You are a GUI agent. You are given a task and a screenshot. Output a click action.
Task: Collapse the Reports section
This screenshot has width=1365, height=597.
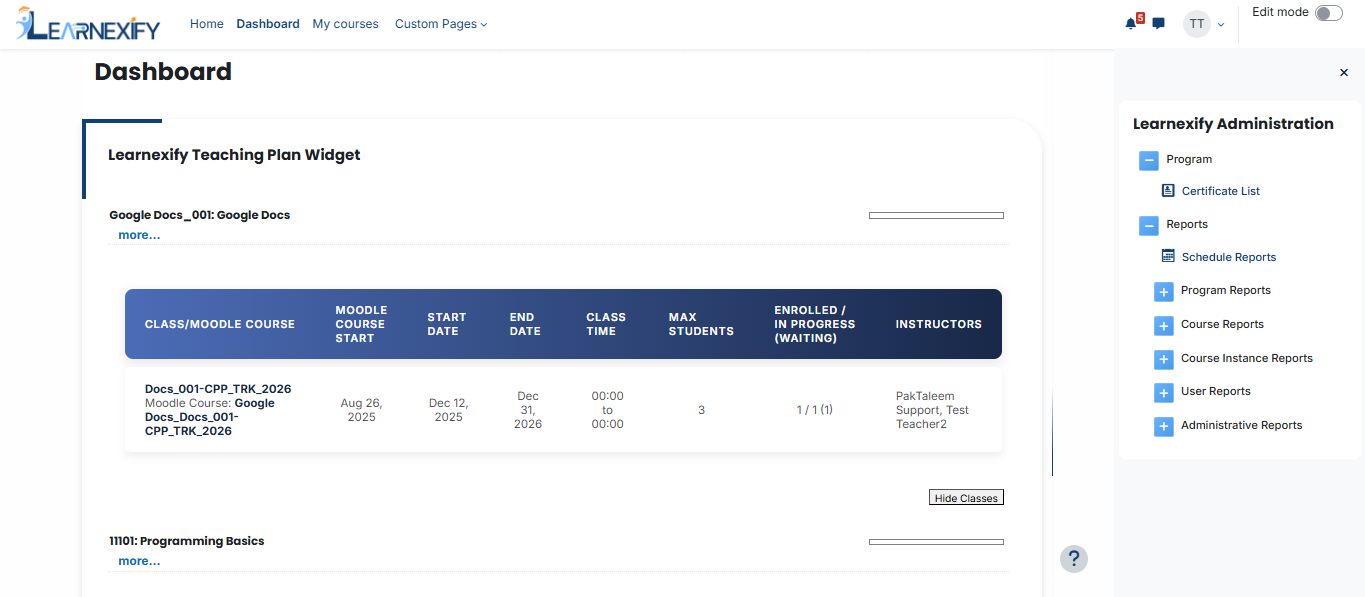coord(1149,225)
